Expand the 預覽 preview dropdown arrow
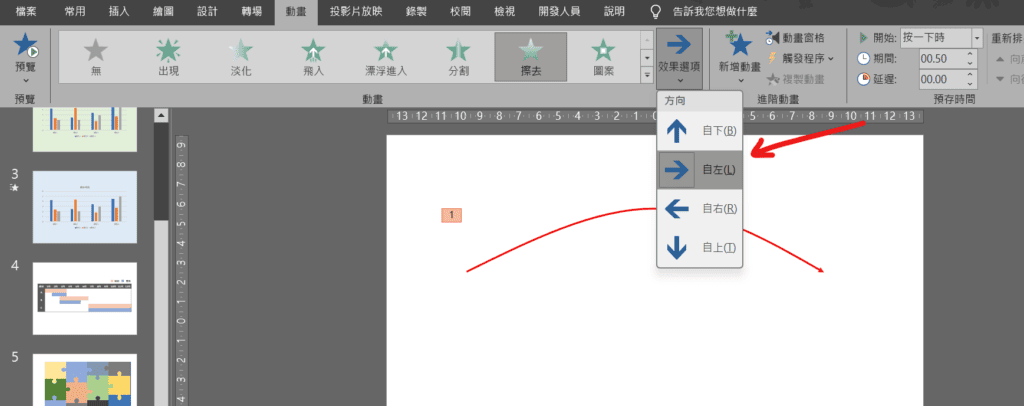The height and width of the screenshot is (406, 1024). click(25, 80)
